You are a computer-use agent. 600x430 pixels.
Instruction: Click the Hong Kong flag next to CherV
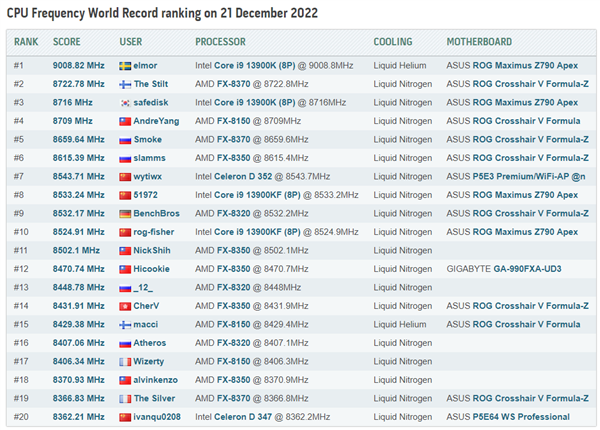pos(125,306)
